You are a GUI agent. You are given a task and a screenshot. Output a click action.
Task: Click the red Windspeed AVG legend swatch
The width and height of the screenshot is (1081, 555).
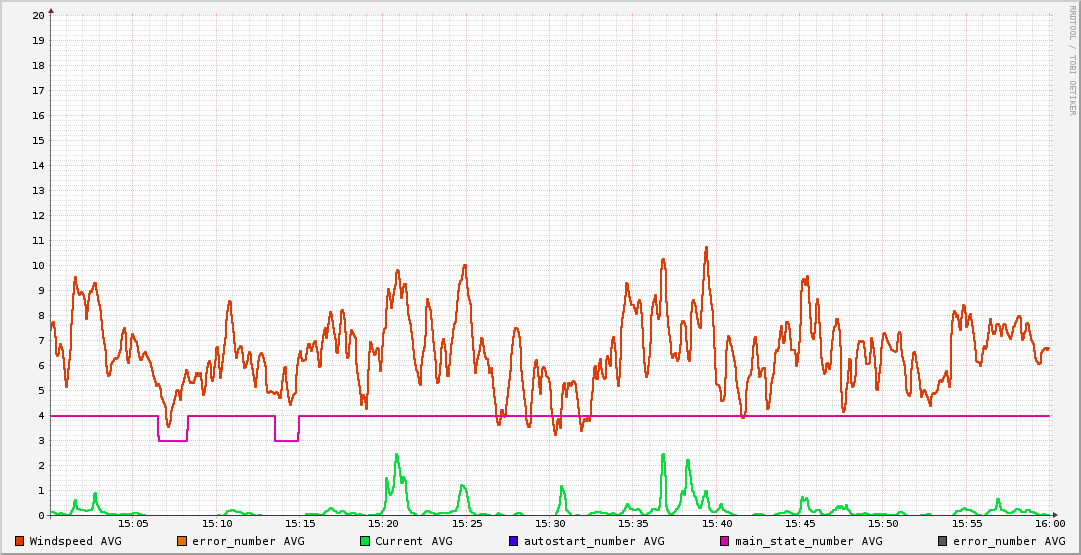(20, 541)
